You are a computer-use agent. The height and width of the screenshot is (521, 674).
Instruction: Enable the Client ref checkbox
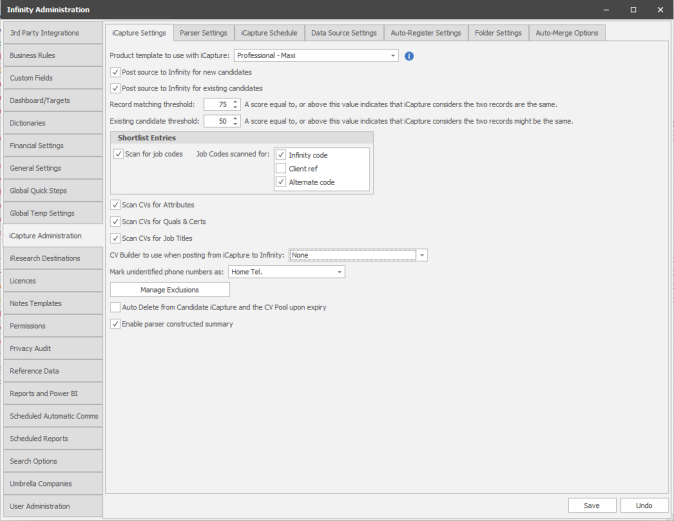[x=281, y=169]
